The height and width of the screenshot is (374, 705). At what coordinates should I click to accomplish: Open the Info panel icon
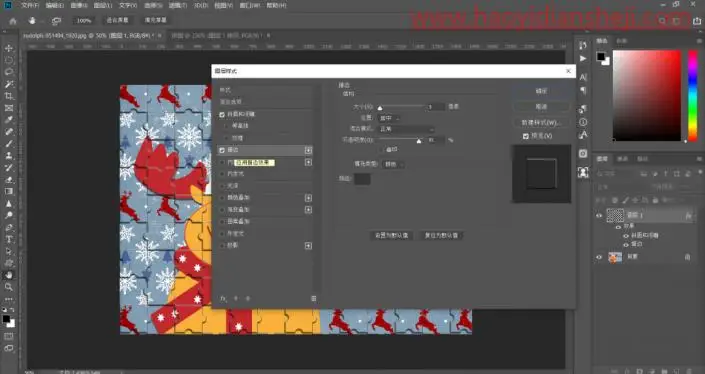pyautogui.click(x=583, y=122)
